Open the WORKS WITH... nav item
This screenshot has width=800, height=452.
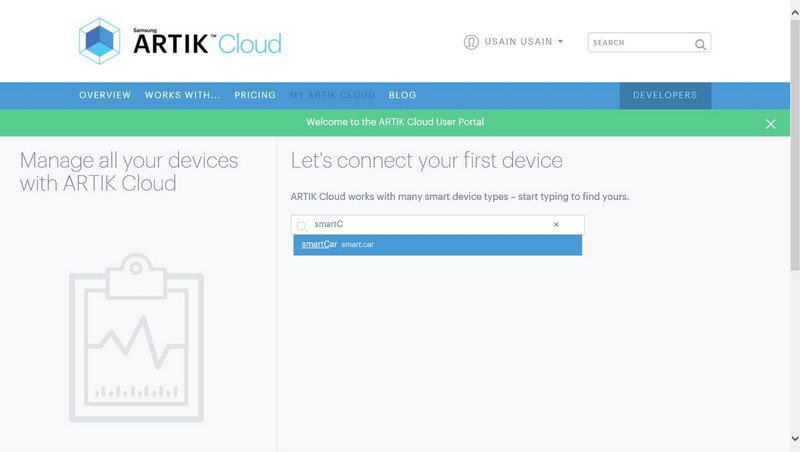183,95
